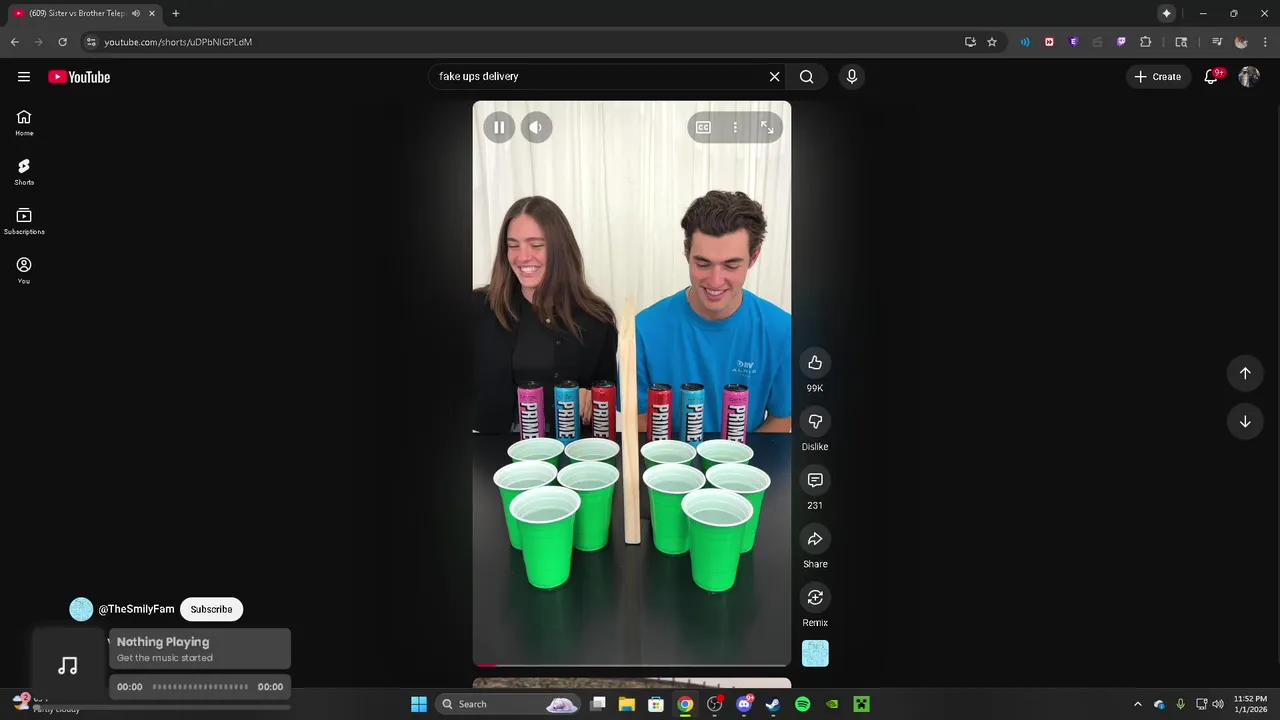This screenshot has width=1280, height=720.
Task: Subscribe to TheSmilyFam
Action: [x=211, y=609]
